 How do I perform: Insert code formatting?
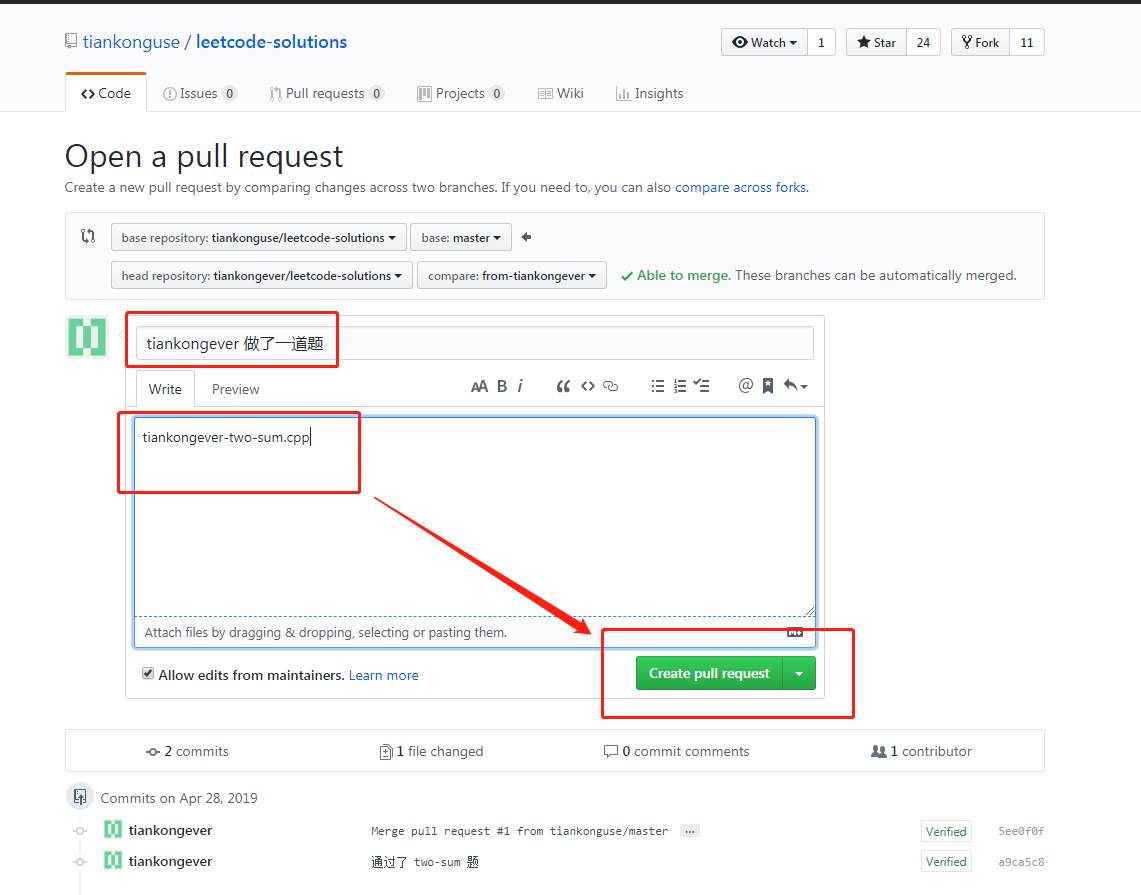(x=588, y=386)
